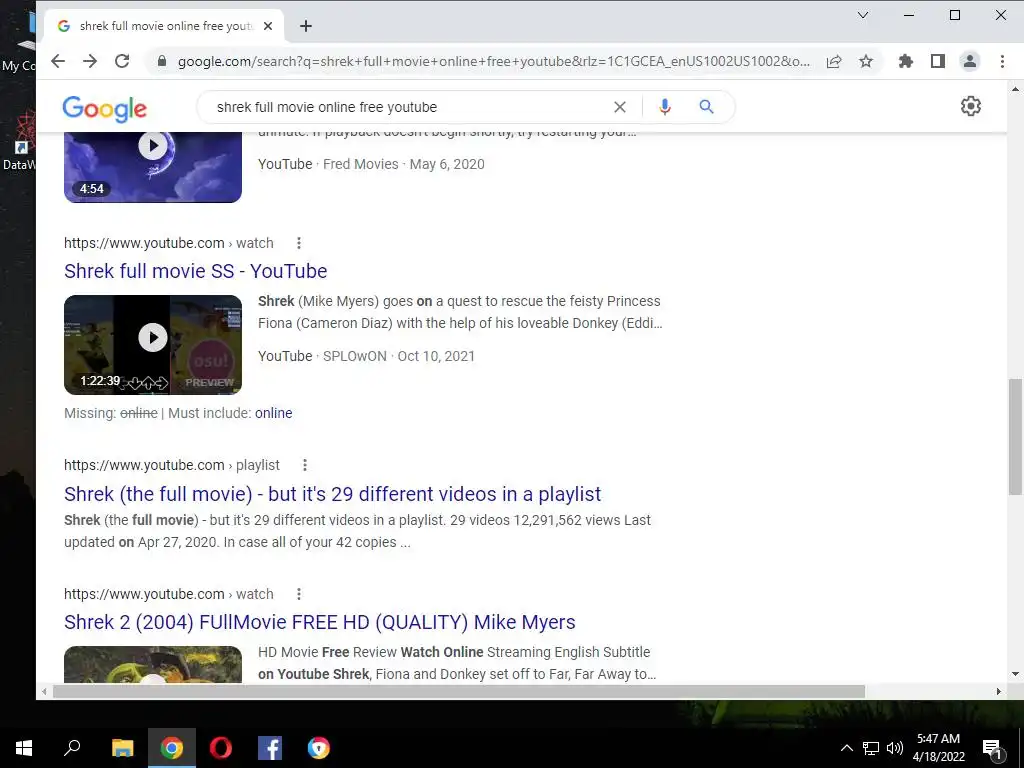
Task: Open more options for the playlist result
Action: 304,465
